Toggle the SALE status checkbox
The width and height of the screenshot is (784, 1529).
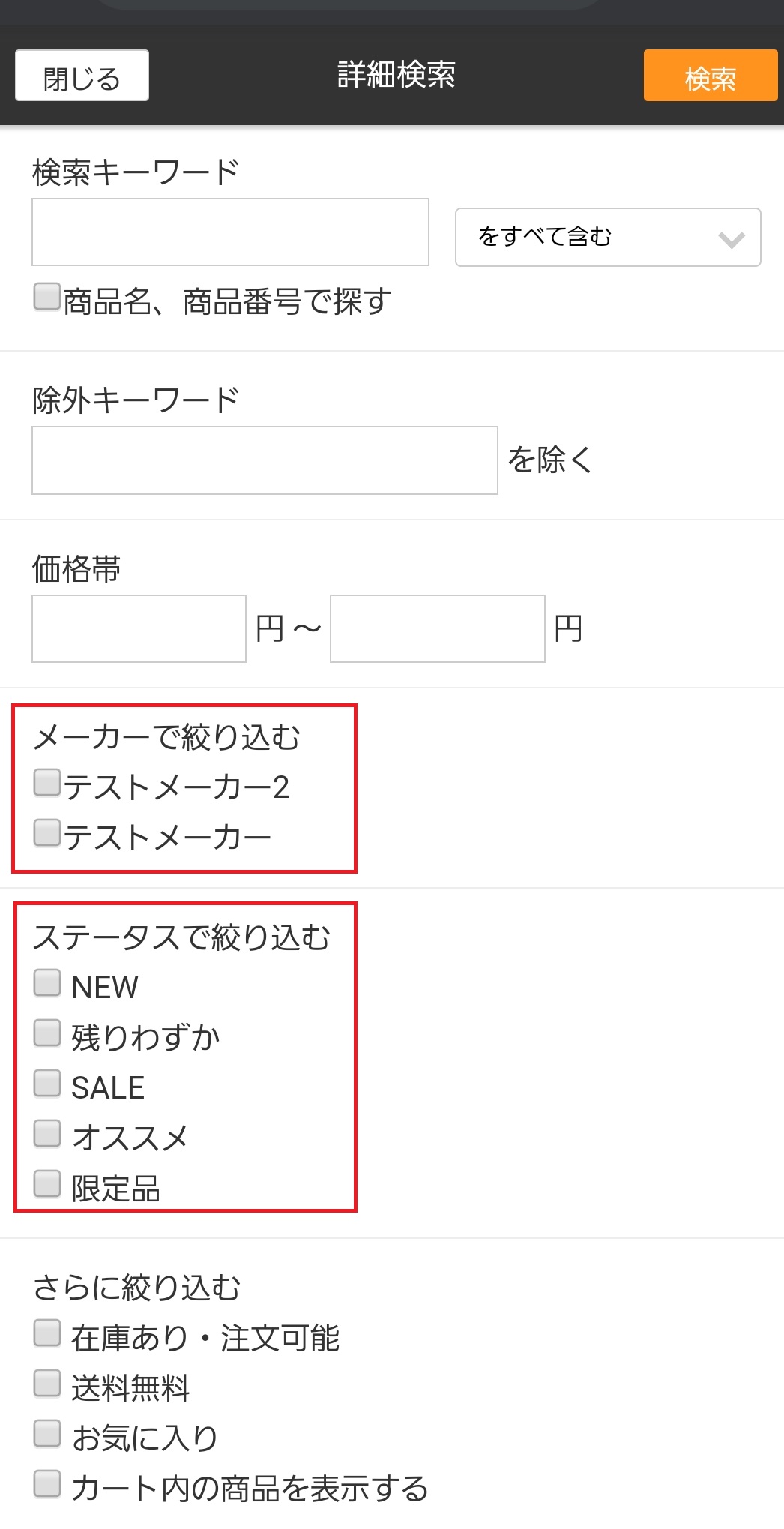click(x=47, y=1083)
